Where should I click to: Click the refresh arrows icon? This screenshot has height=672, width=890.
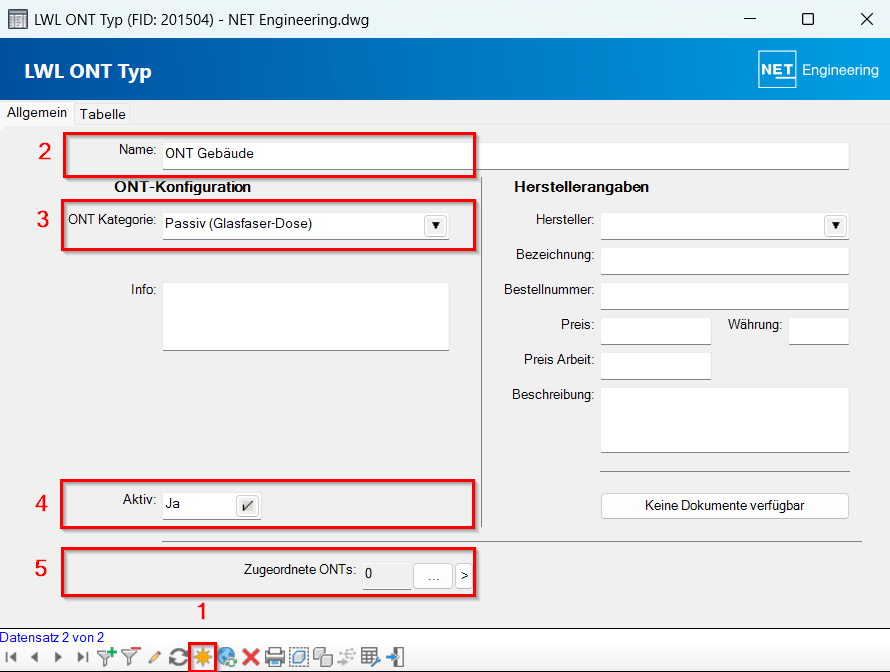(178, 657)
